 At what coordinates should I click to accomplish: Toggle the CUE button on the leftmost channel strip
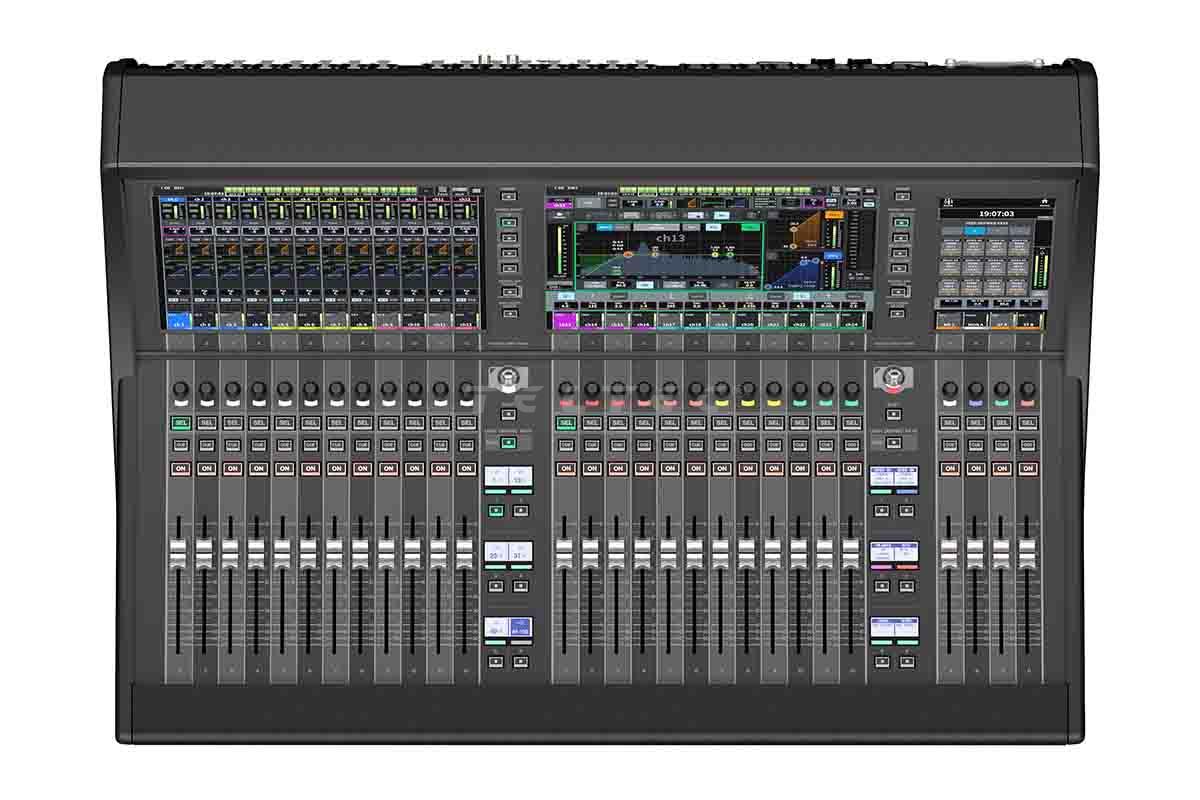pos(180,445)
